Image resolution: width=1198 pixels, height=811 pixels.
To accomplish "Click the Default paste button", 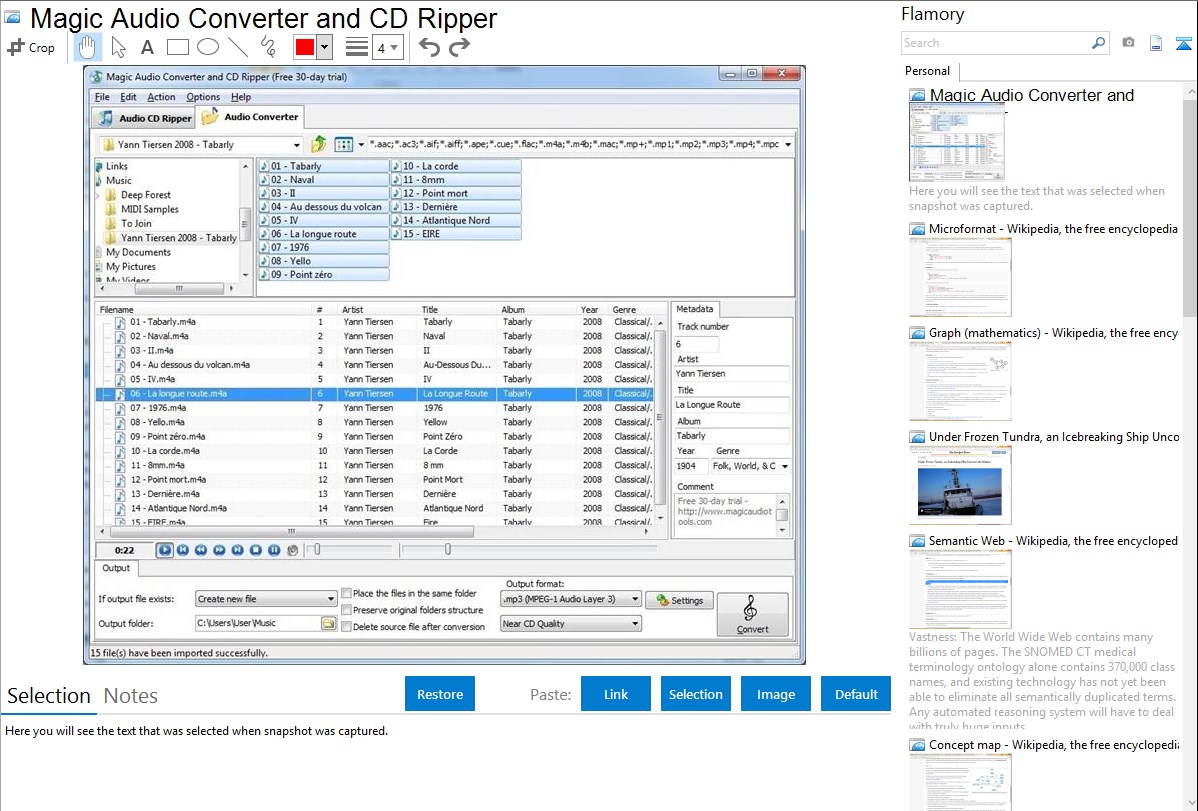I will (856, 694).
